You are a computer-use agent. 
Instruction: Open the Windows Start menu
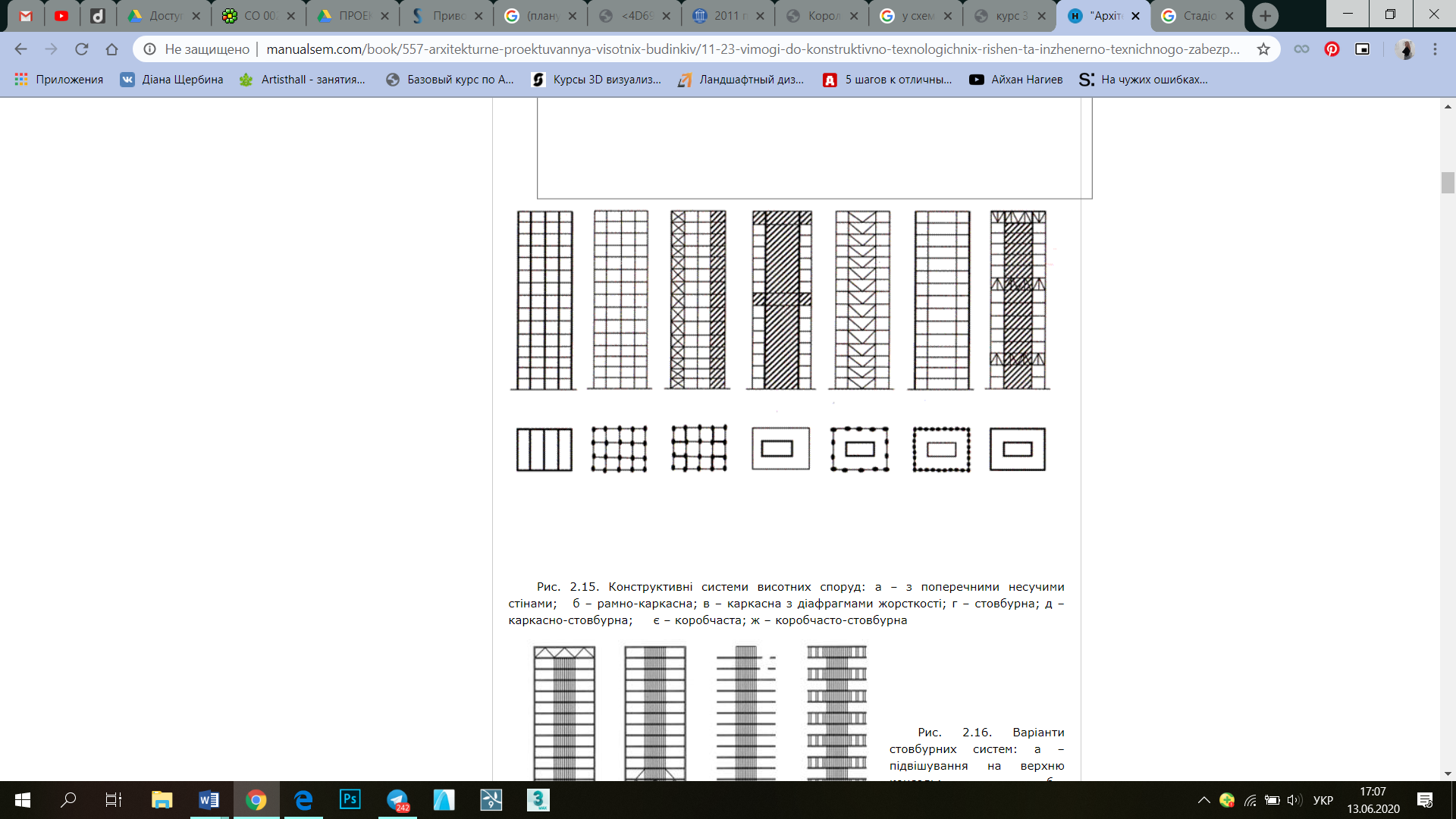(x=23, y=800)
